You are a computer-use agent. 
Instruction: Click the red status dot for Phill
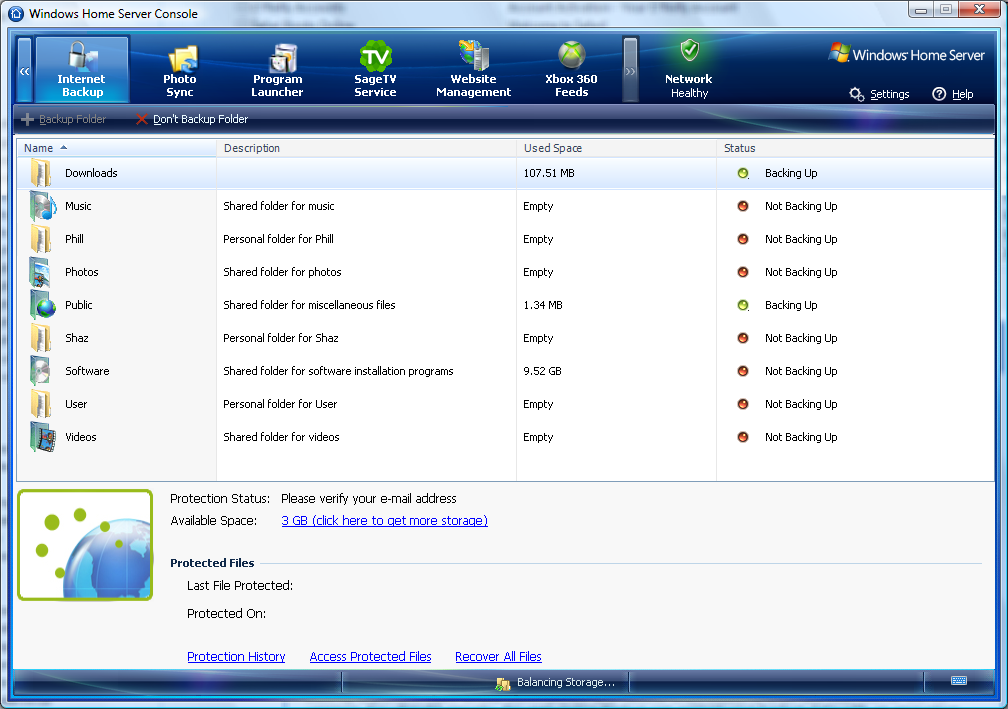(x=743, y=239)
